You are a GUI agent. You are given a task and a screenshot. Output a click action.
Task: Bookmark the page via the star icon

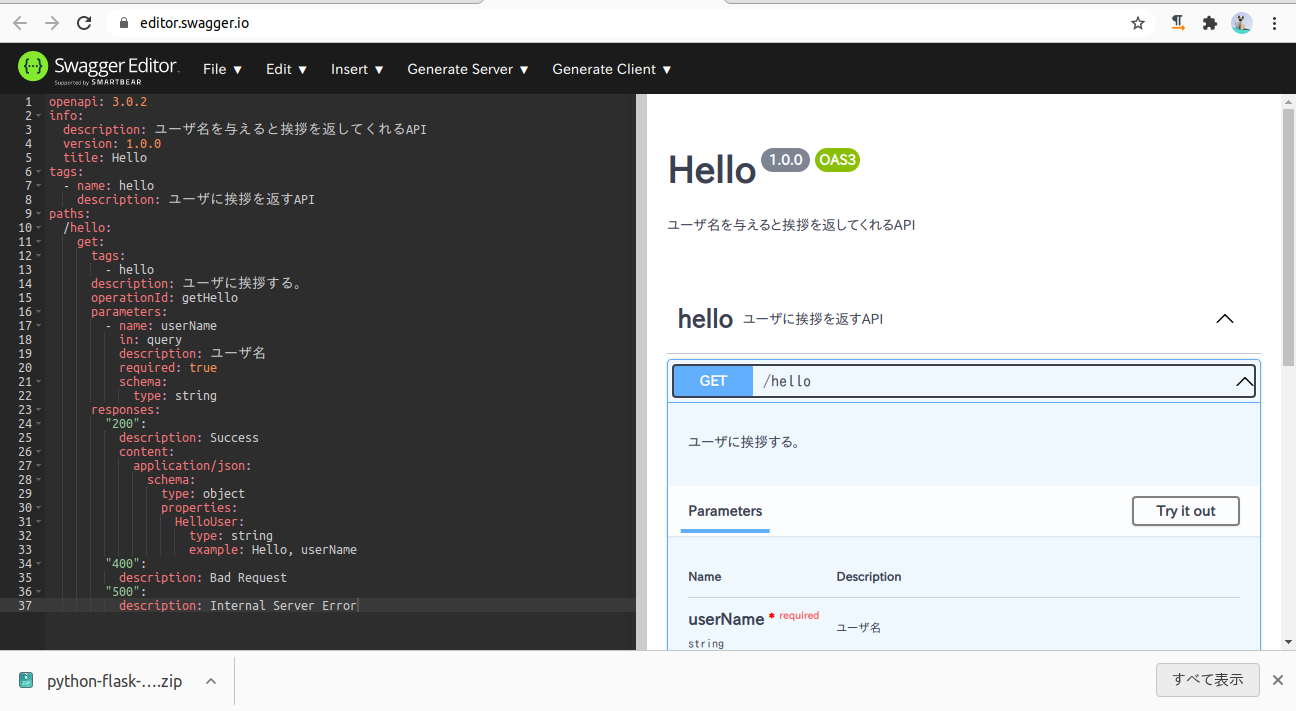(1137, 22)
